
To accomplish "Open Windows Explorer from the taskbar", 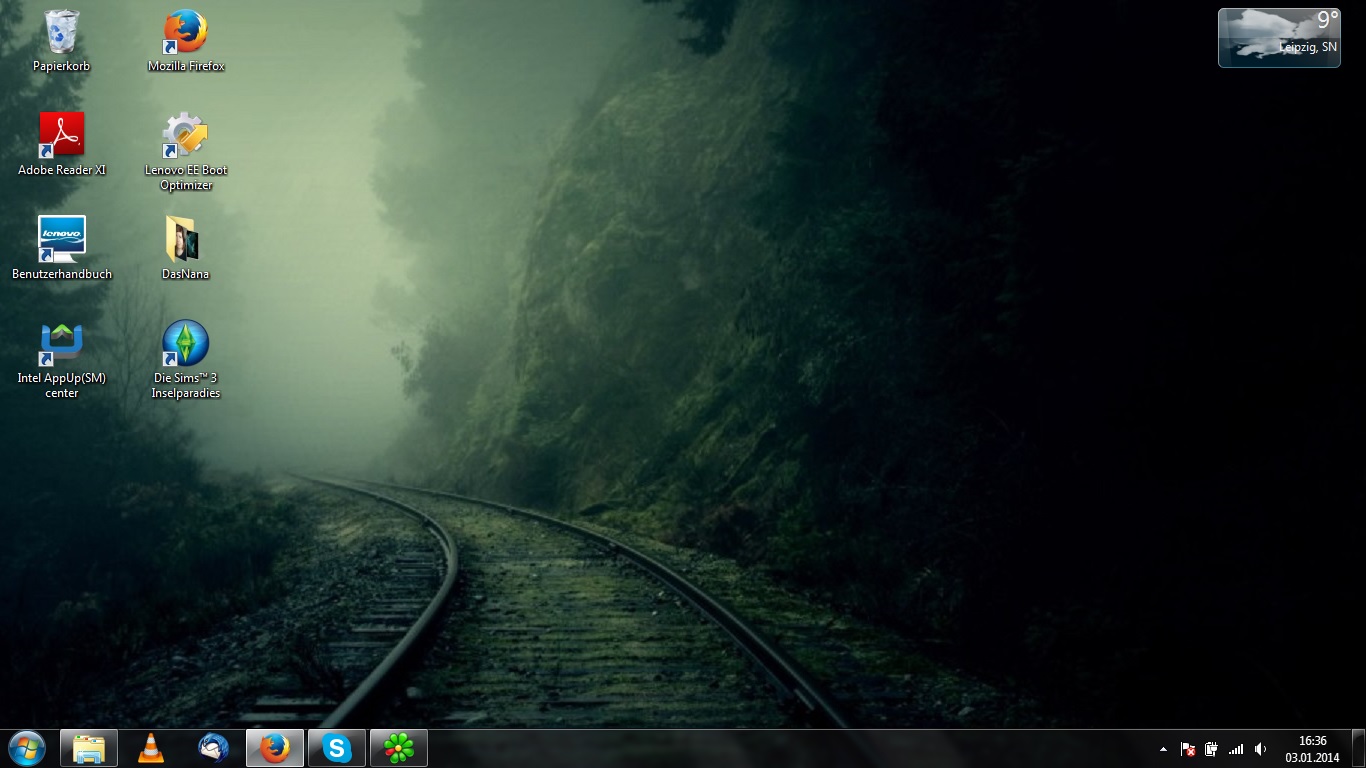I will [89, 748].
